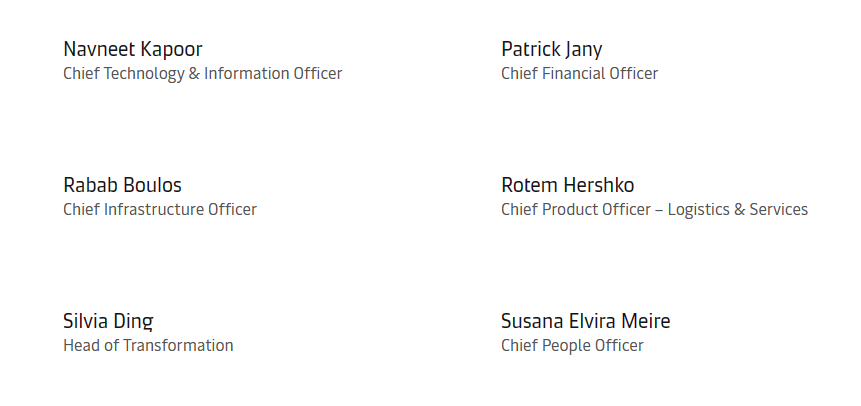This screenshot has height=406, width=861.
Task: Click the Head of Transformation title
Action: (148, 345)
